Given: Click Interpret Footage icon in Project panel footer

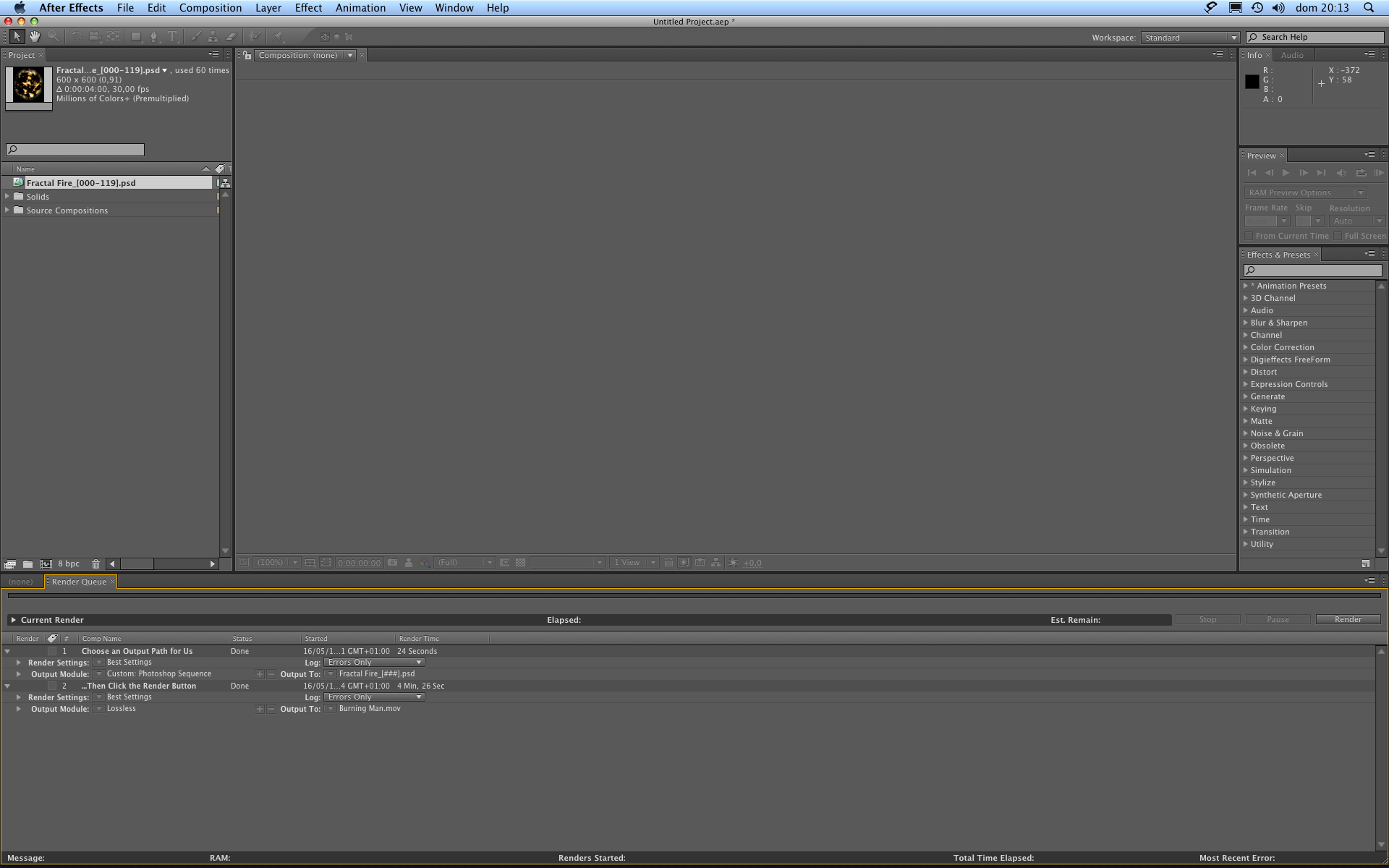Looking at the screenshot, I should (x=10, y=564).
